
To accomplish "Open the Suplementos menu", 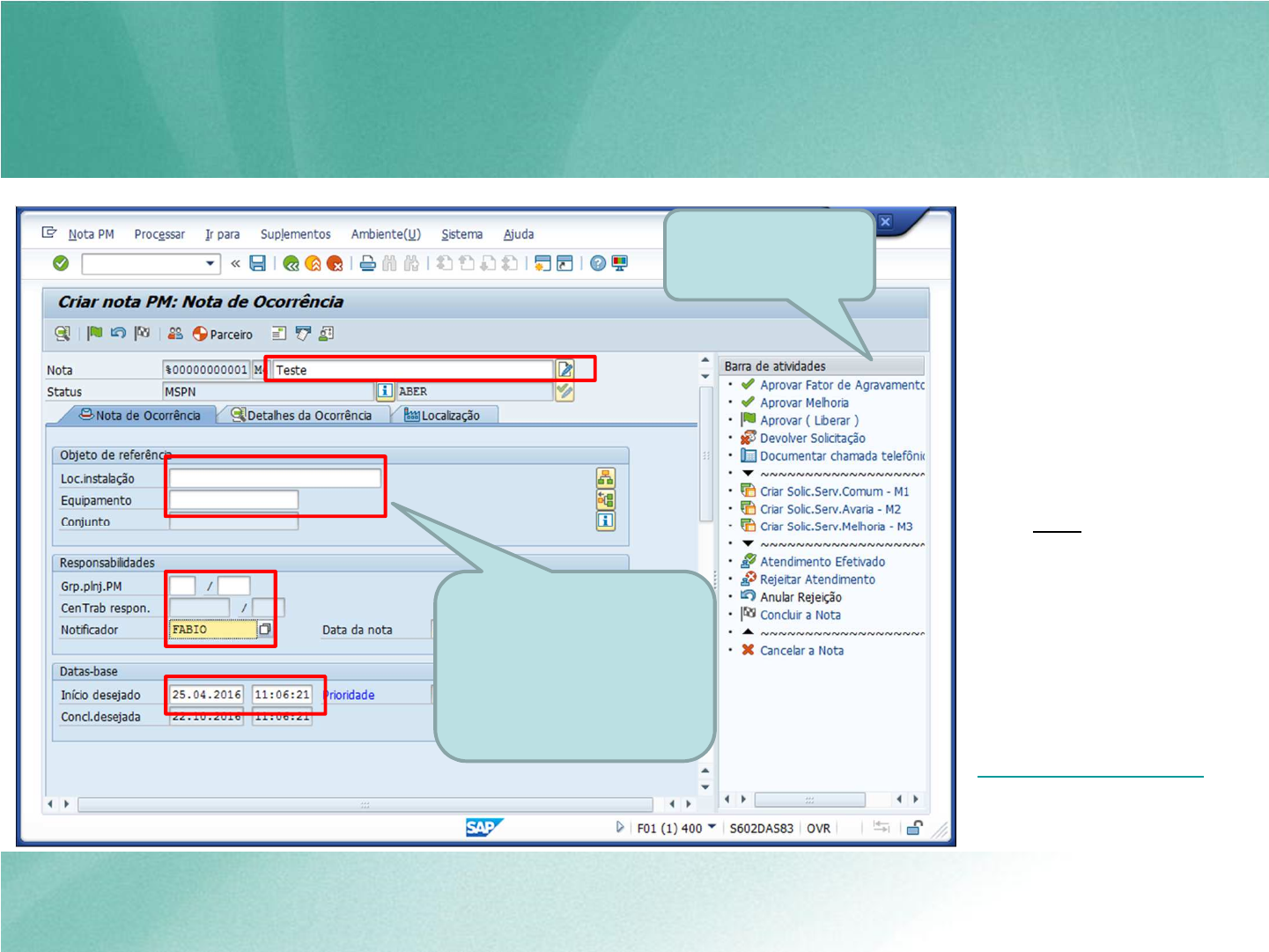I will click(296, 234).
